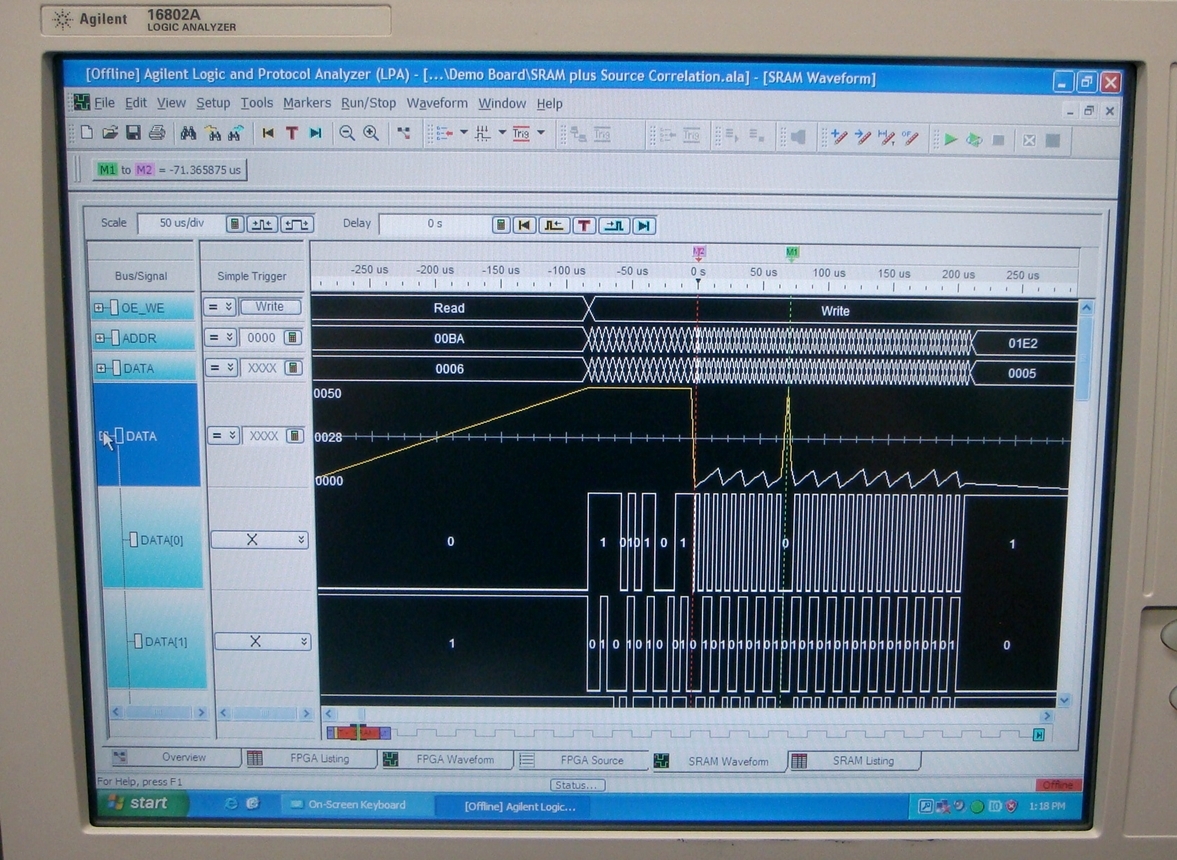
Task: Open the Delay calculator keypad icon
Action: pos(501,225)
